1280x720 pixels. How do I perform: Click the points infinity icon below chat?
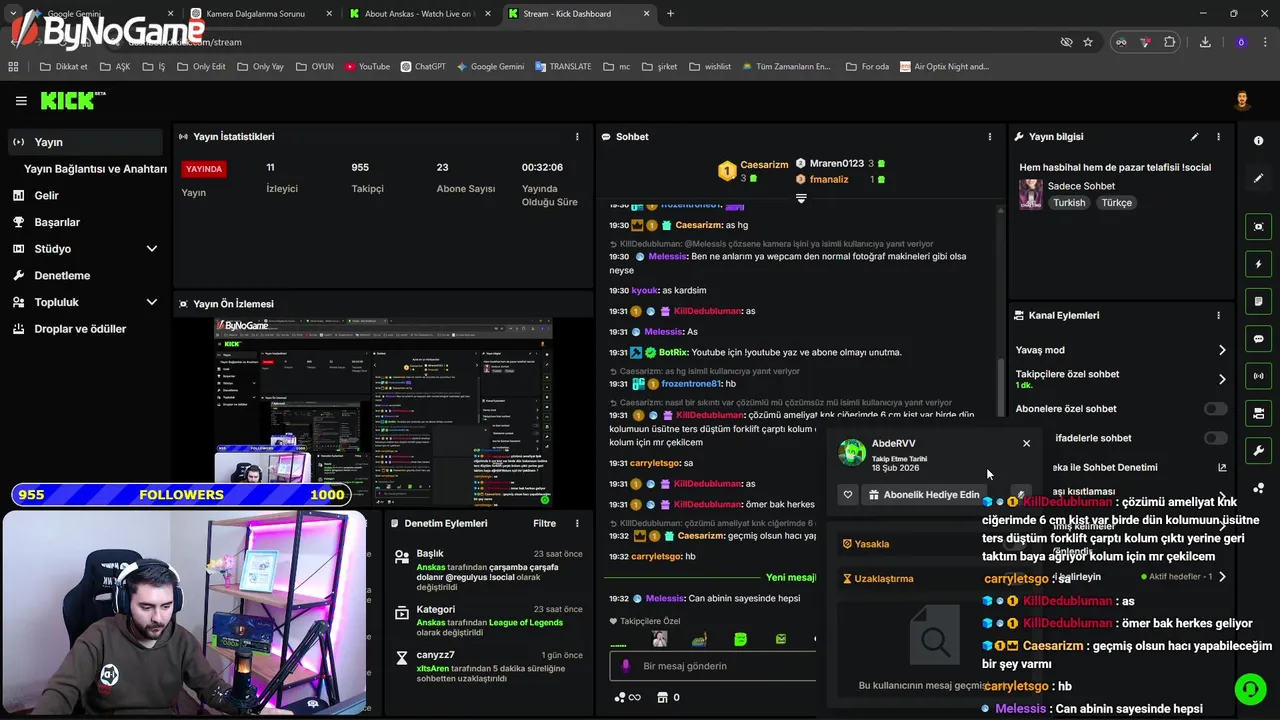coord(626,697)
